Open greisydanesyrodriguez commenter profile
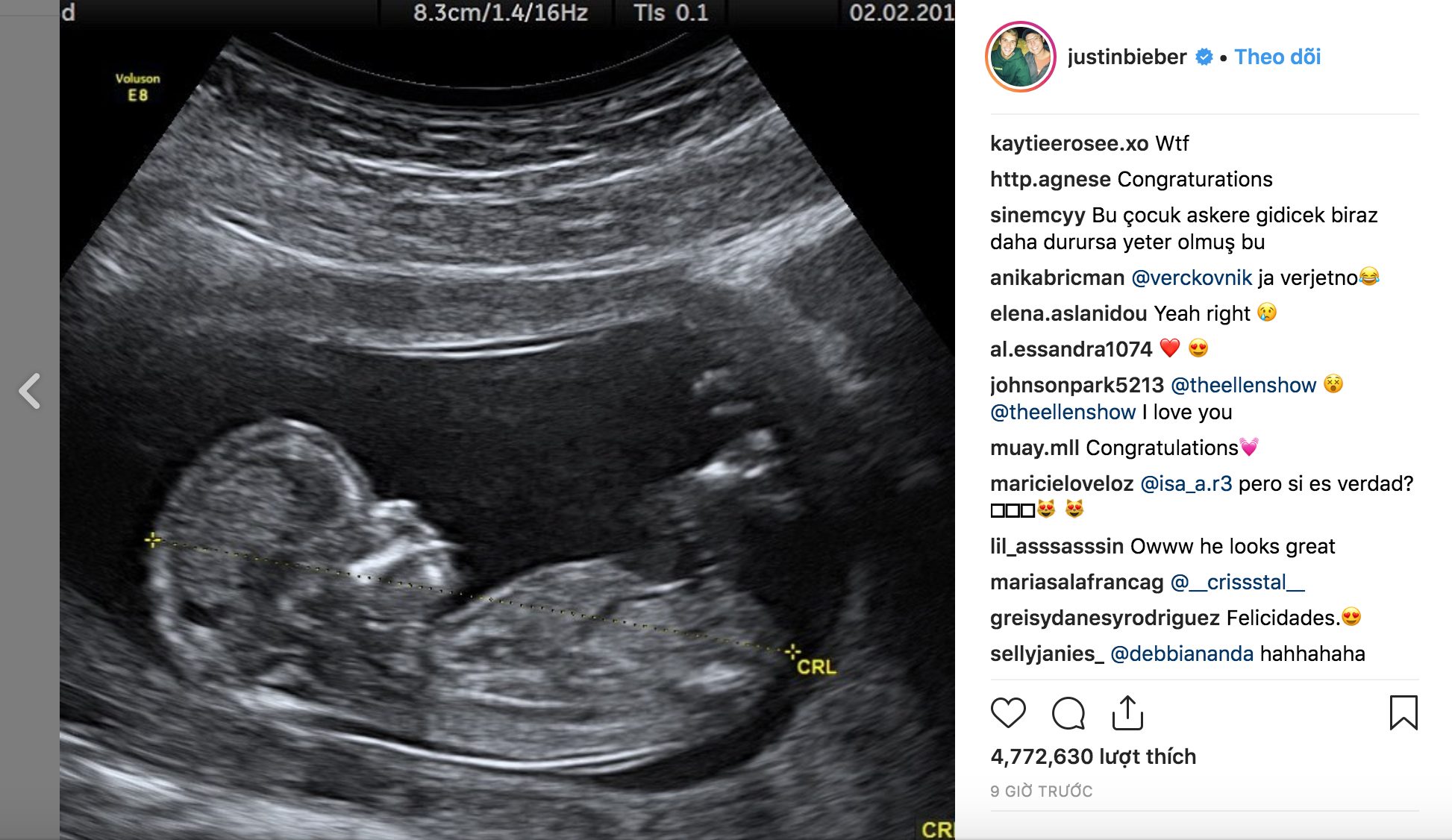 (x=1105, y=618)
